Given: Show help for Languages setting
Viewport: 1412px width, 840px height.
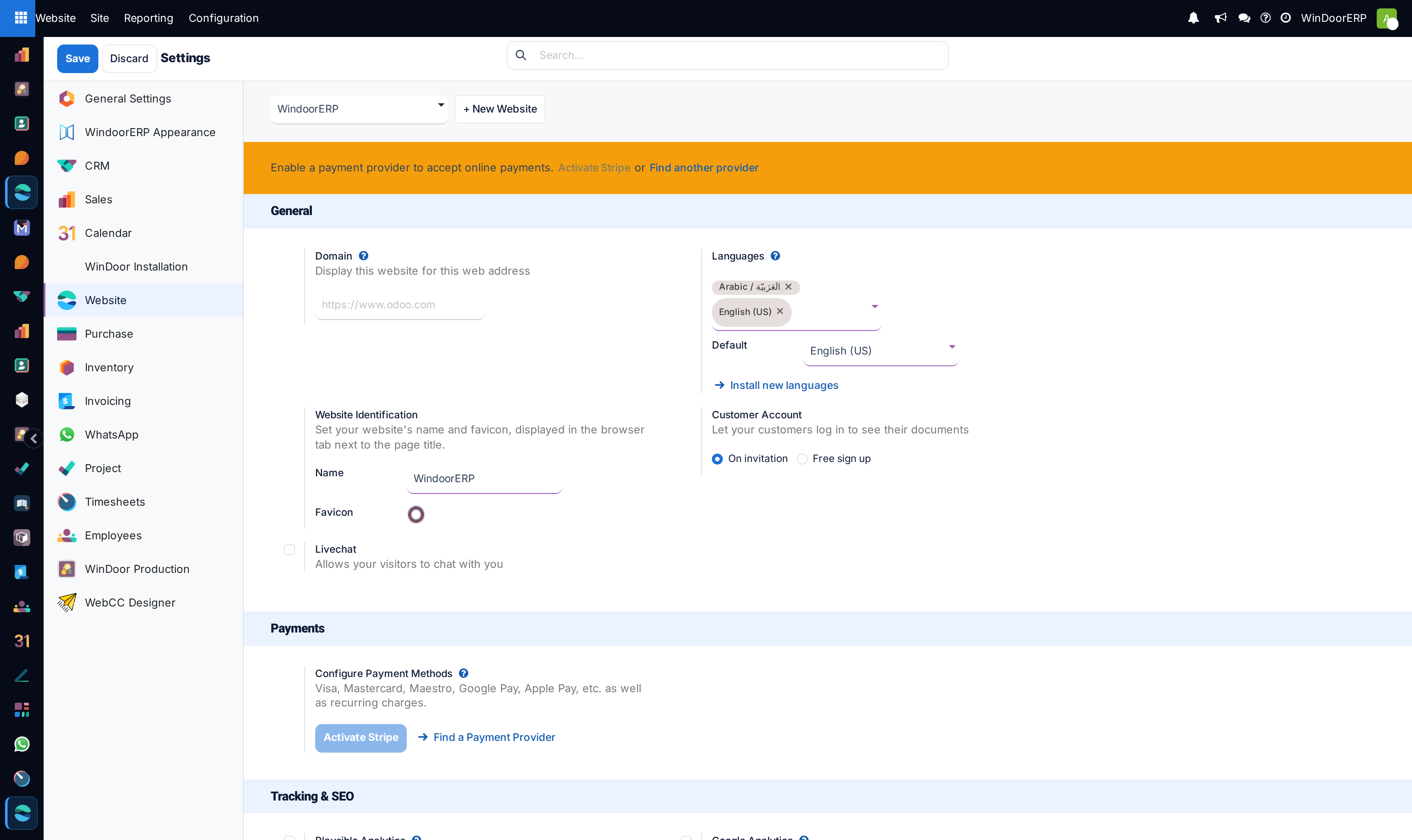Looking at the screenshot, I should point(775,256).
